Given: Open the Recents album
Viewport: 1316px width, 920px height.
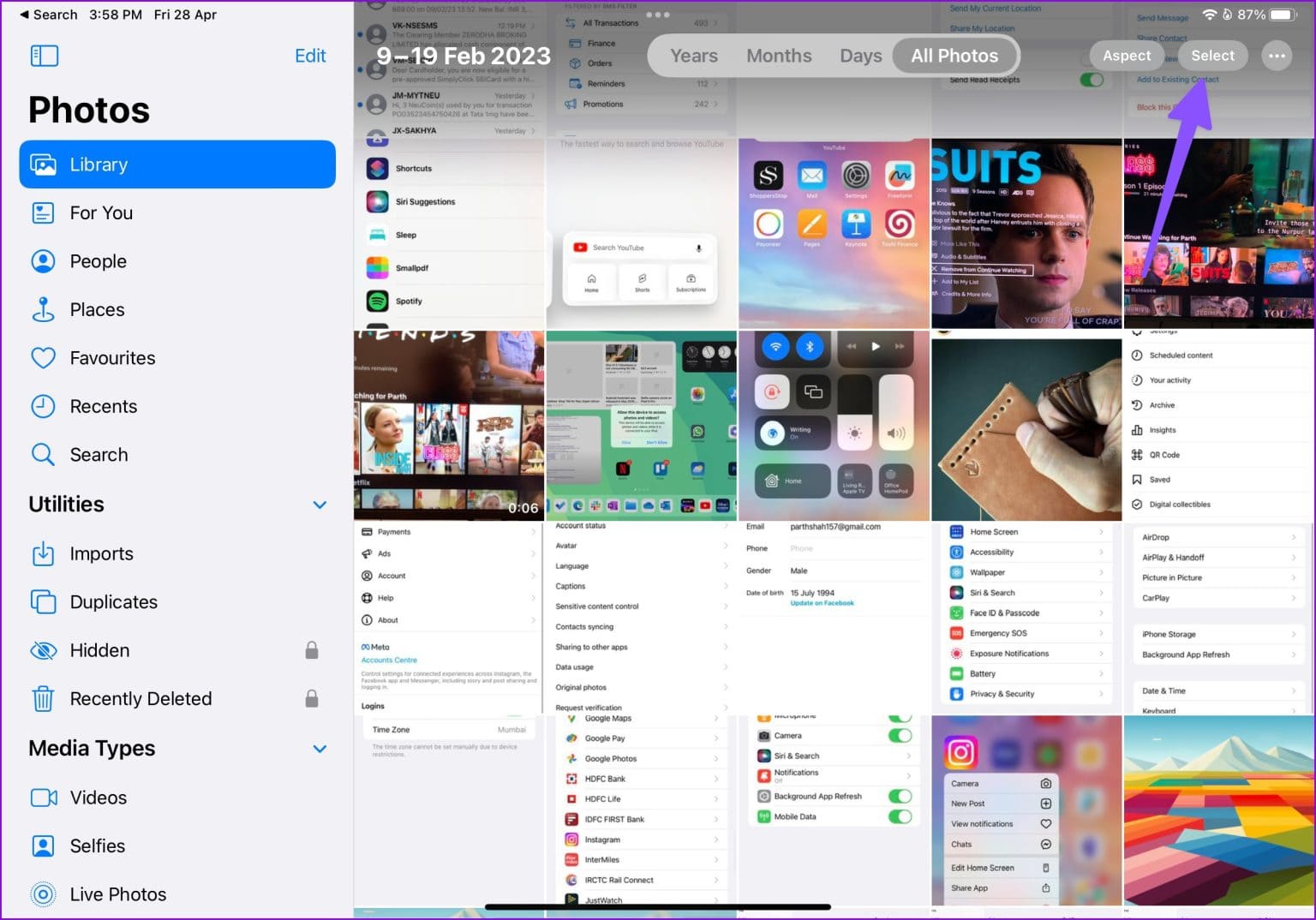Looking at the screenshot, I should pyautogui.click(x=177, y=406).
